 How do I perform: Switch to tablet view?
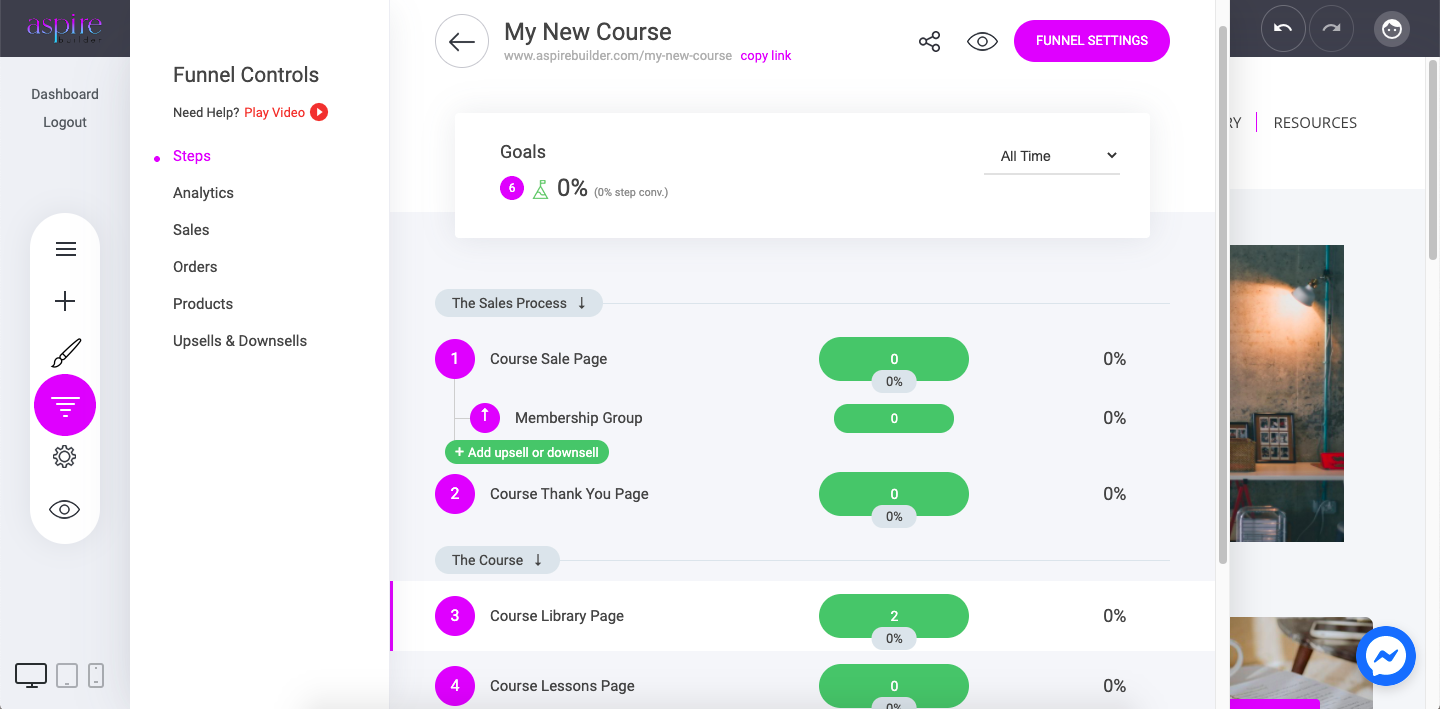67,676
